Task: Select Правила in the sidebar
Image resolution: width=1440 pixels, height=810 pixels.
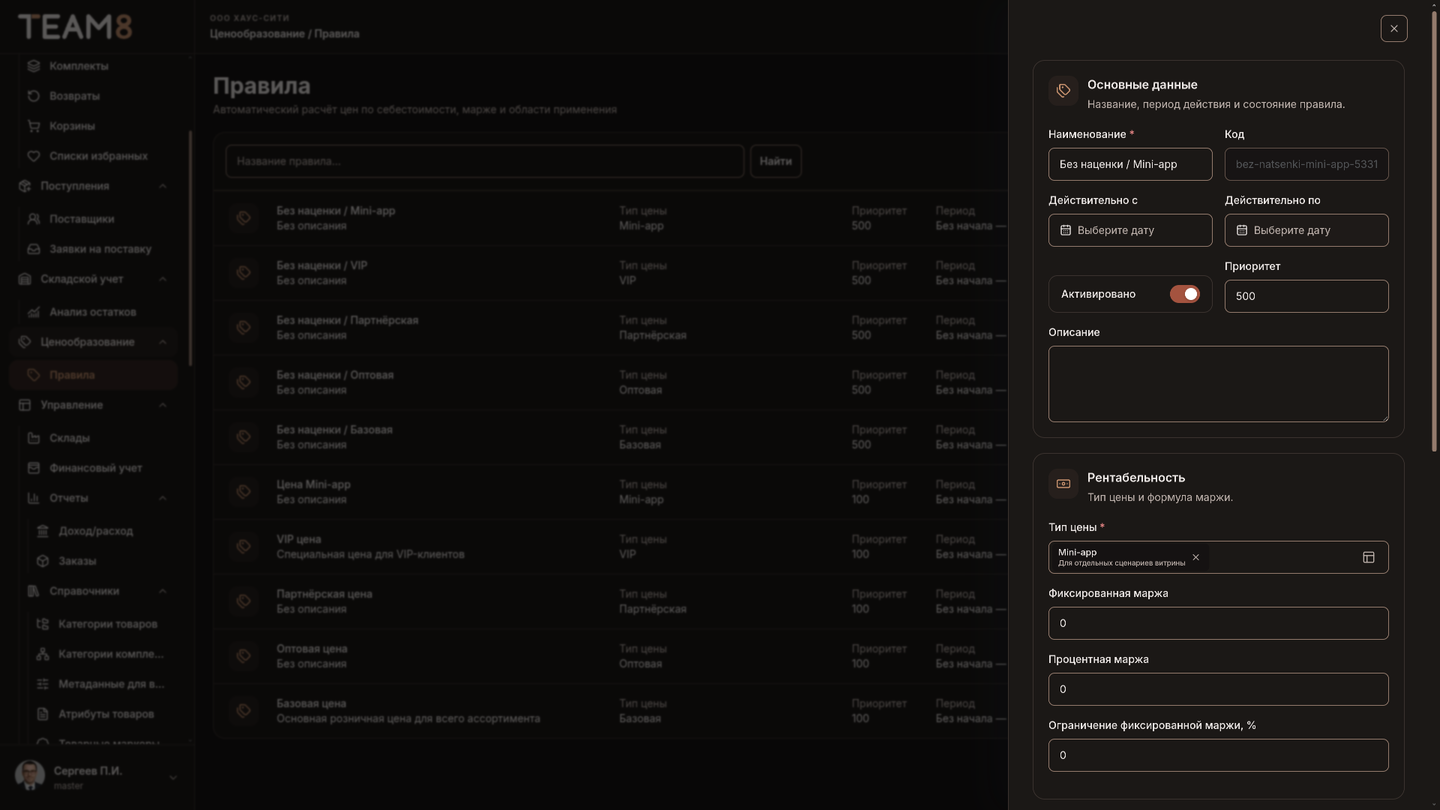Action: point(95,375)
